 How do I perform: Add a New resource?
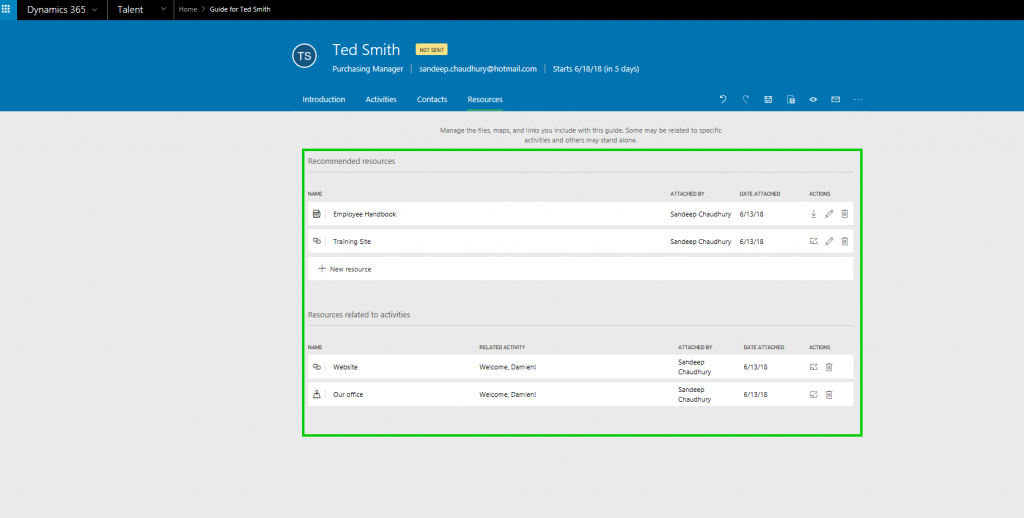[344, 269]
